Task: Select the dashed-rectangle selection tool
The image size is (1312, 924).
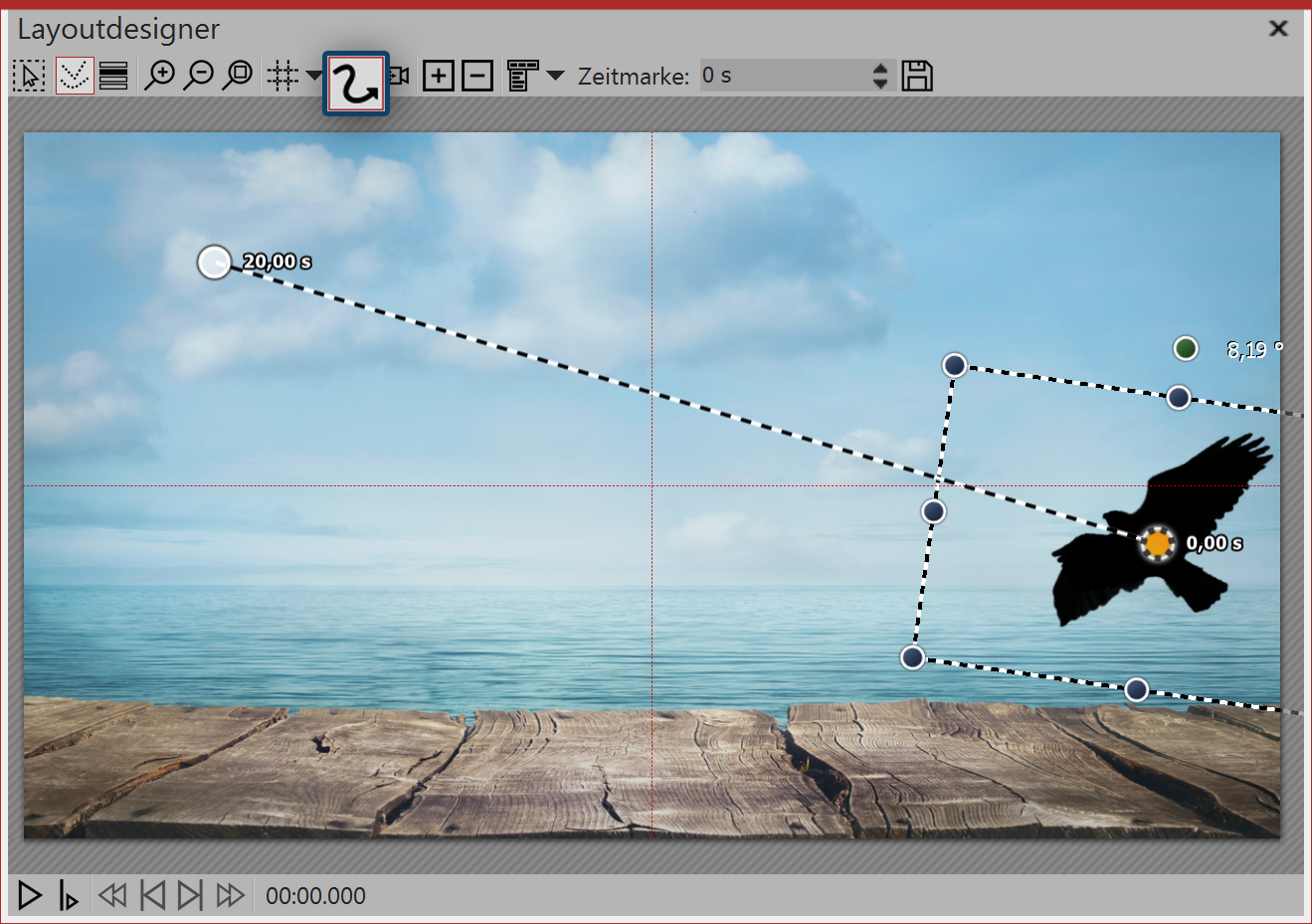Action: 29,76
